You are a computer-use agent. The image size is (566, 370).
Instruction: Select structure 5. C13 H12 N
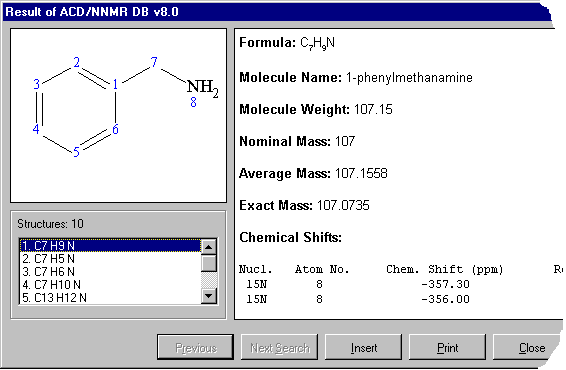tap(110, 298)
